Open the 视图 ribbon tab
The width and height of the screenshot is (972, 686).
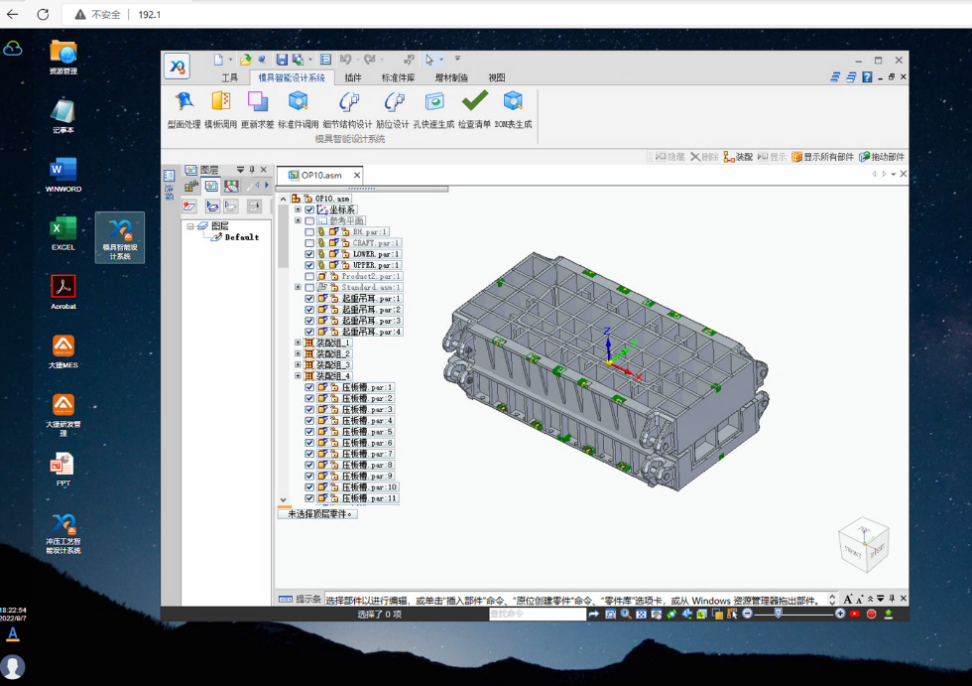tap(497, 78)
